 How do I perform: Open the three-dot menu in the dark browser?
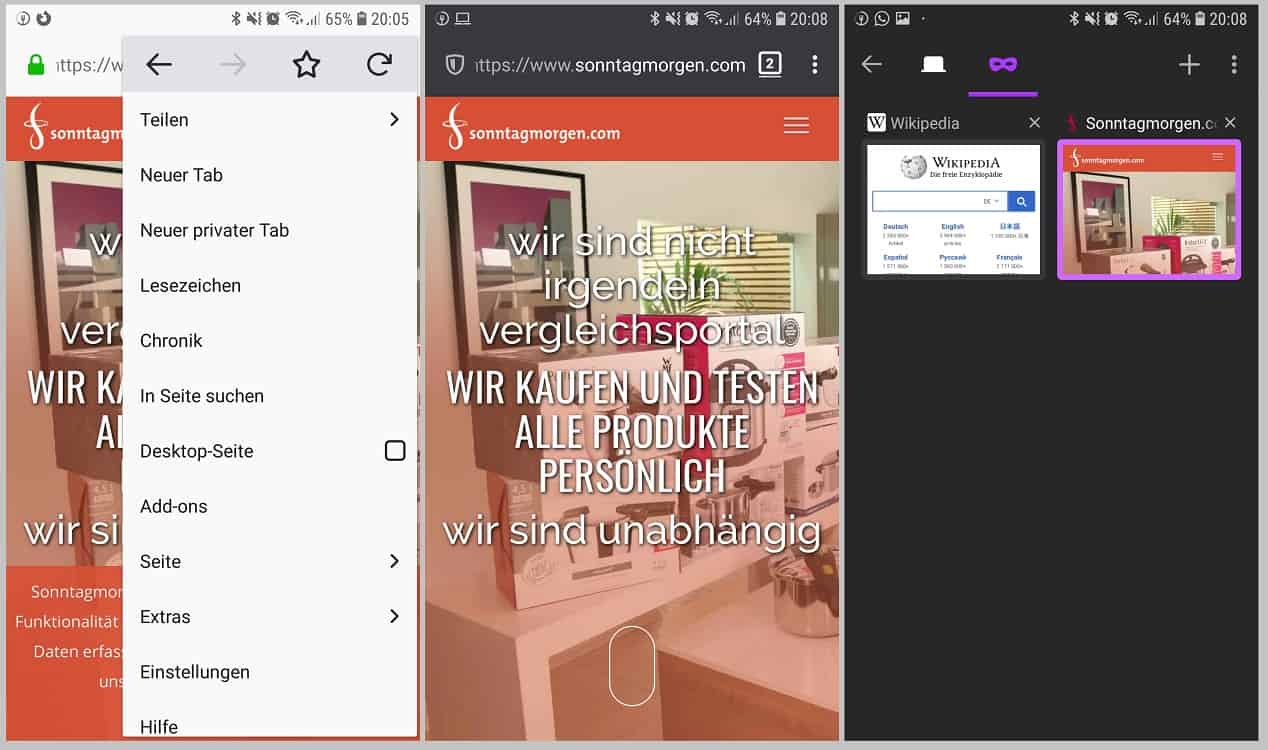pyautogui.click(x=815, y=65)
